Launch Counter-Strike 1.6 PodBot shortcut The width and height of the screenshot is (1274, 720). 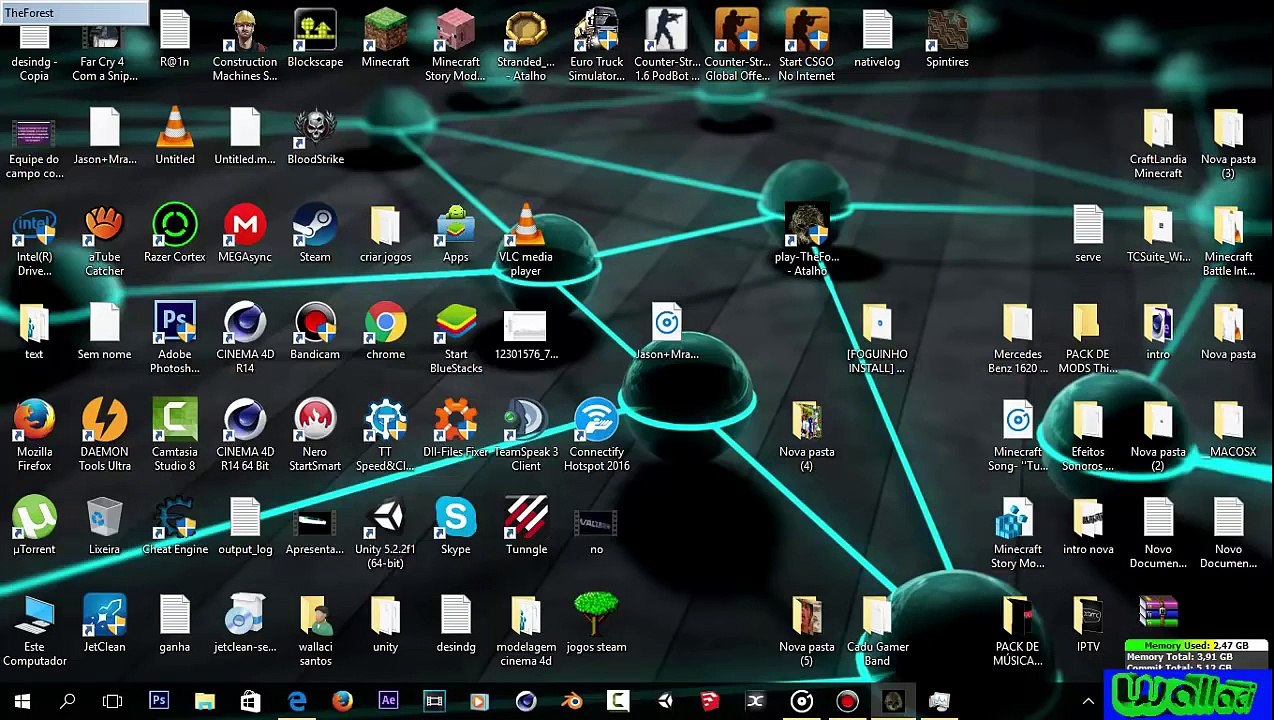[667, 47]
